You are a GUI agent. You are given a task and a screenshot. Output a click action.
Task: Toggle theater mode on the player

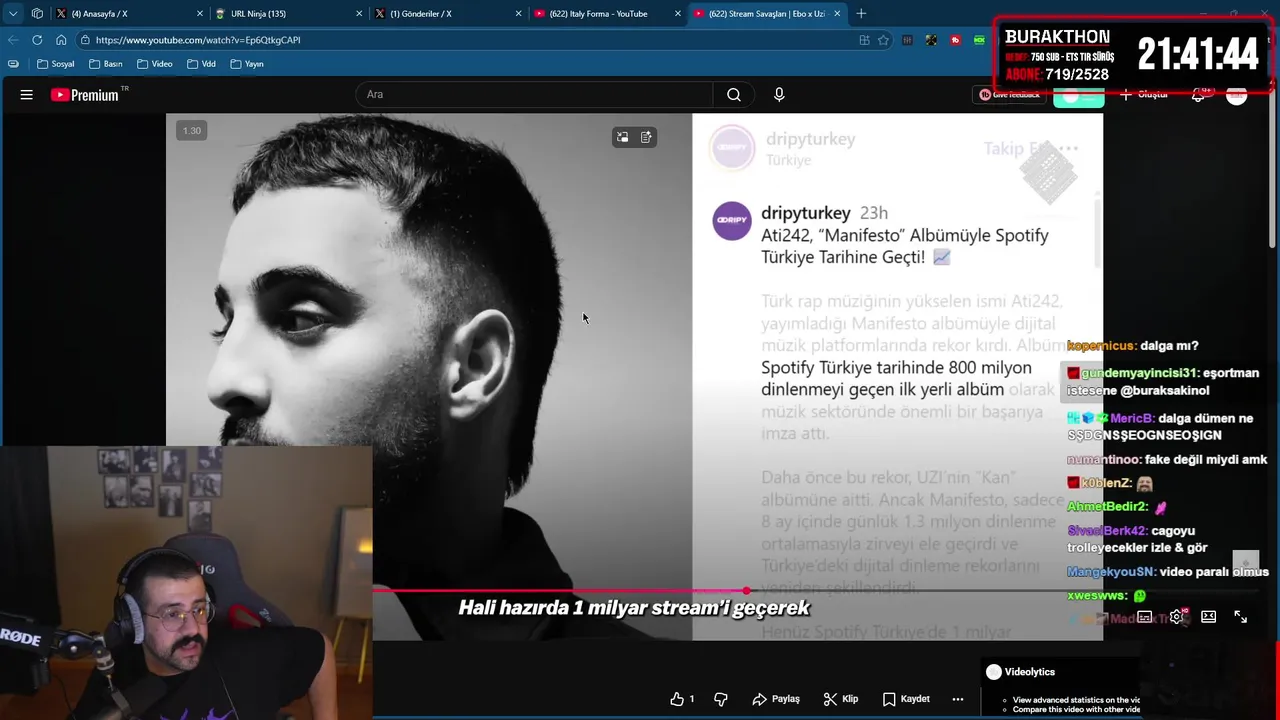[x=1209, y=617]
